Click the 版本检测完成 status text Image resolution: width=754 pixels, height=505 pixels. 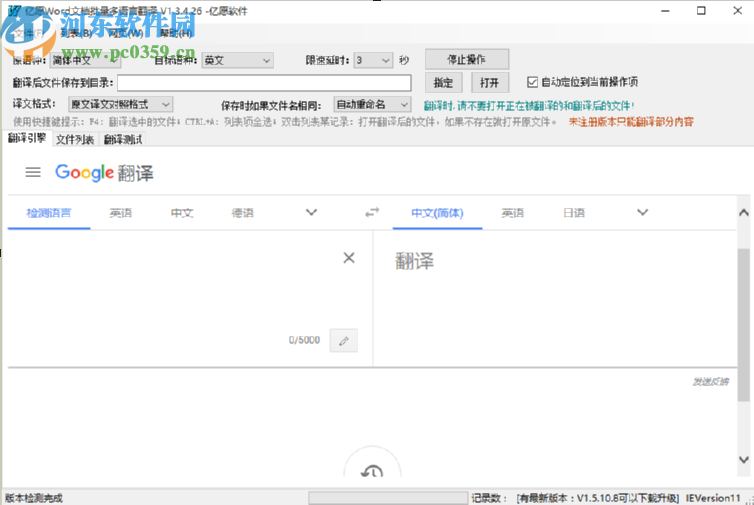[x=34, y=498]
